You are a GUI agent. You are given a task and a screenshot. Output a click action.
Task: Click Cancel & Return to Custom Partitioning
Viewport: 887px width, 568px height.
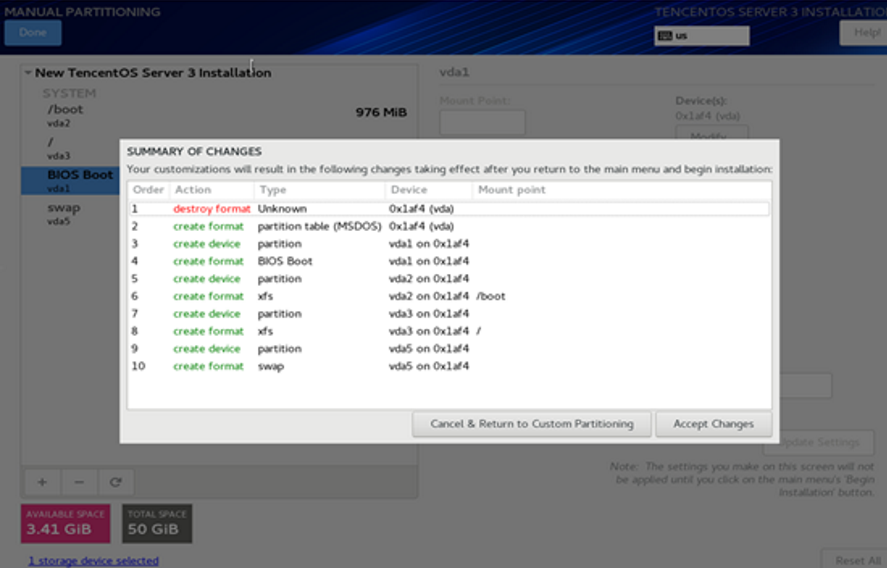[x=532, y=424]
